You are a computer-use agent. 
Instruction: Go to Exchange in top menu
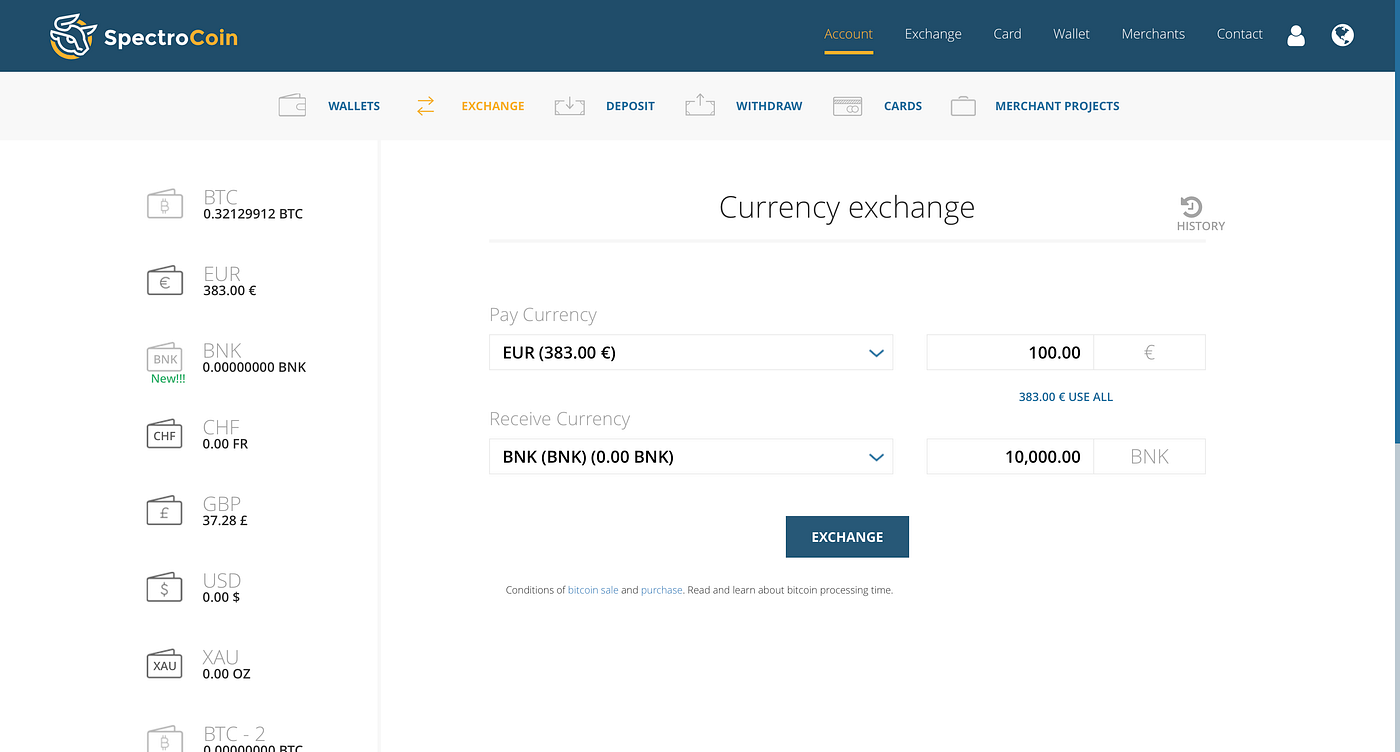point(933,34)
